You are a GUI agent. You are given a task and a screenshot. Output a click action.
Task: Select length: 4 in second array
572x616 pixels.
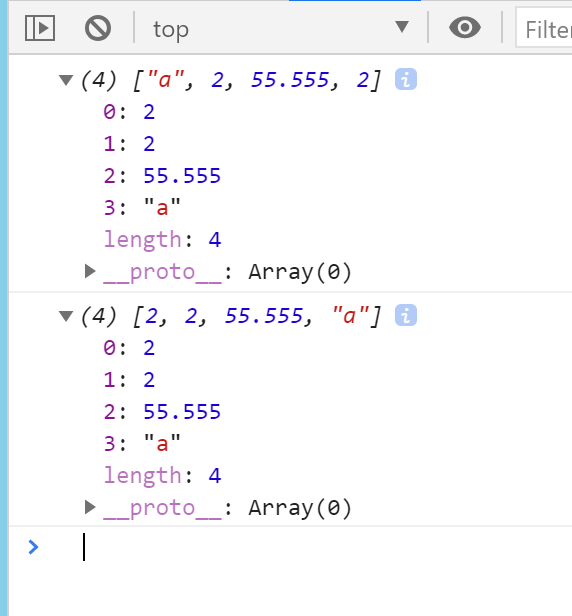pos(162,476)
